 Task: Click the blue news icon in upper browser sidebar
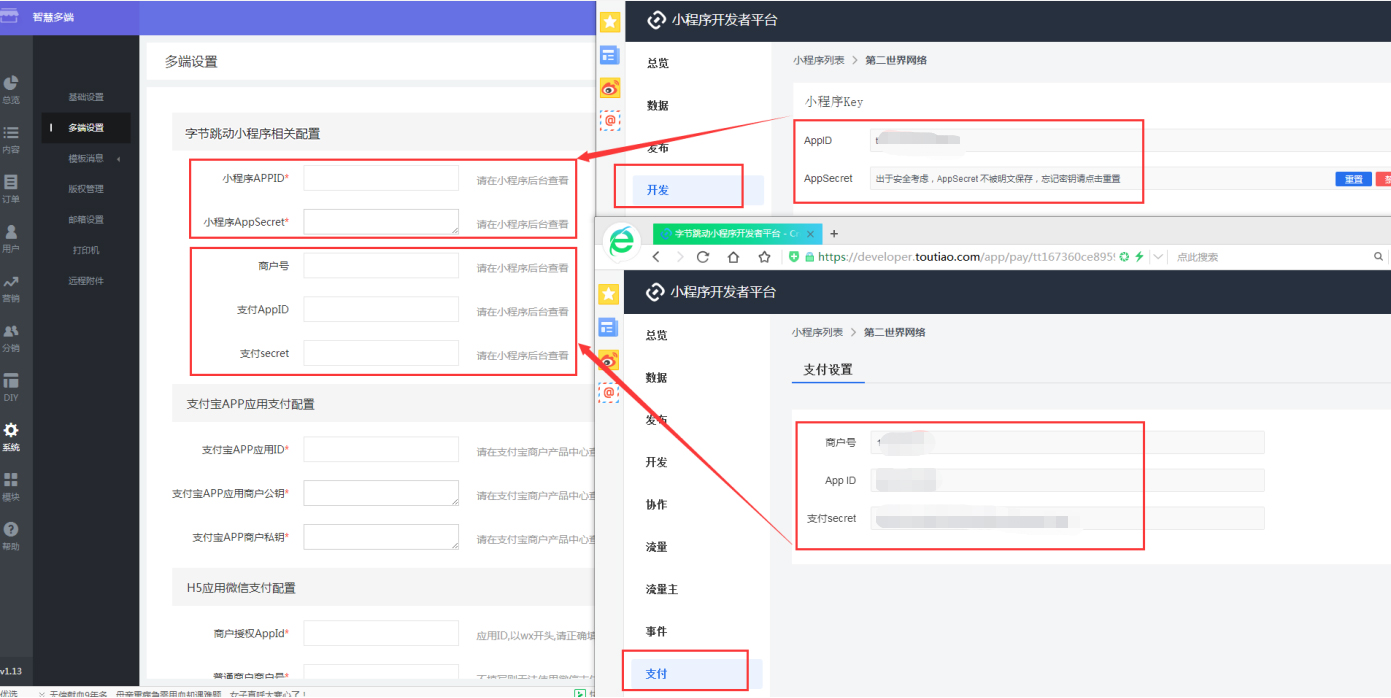[x=609, y=55]
